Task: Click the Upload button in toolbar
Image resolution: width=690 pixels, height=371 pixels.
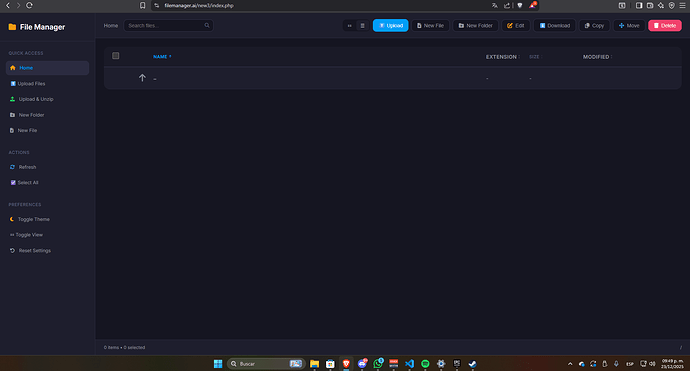Action: pos(390,26)
